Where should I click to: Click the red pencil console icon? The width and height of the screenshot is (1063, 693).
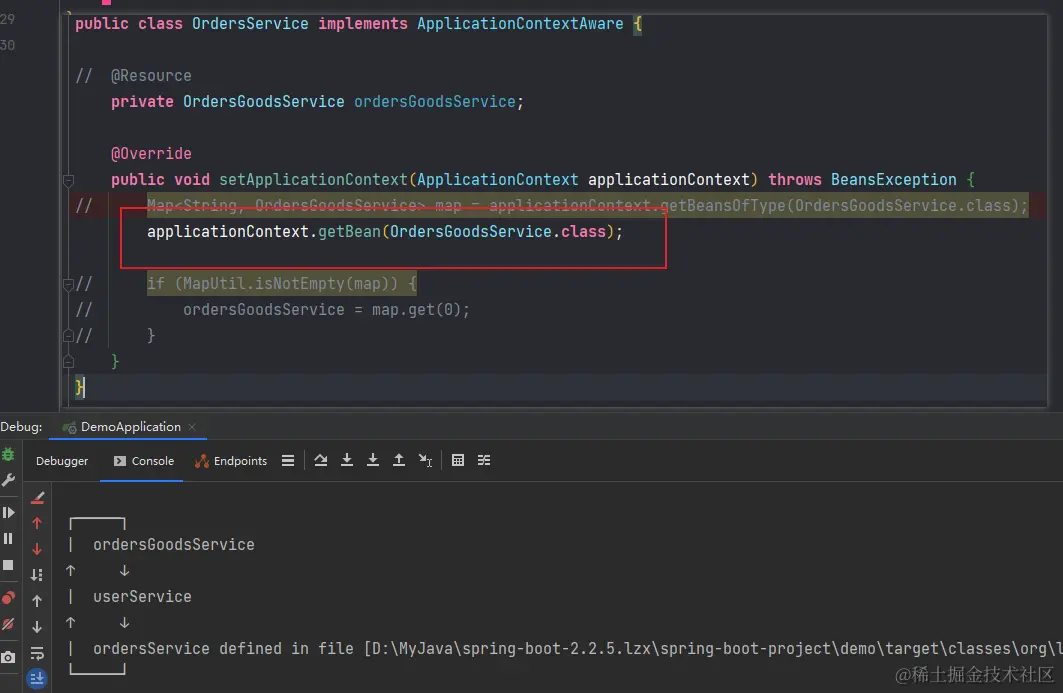point(37,498)
